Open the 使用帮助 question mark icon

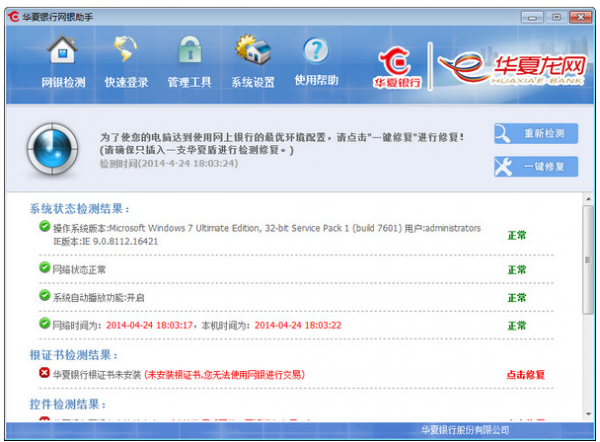pyautogui.click(x=316, y=50)
